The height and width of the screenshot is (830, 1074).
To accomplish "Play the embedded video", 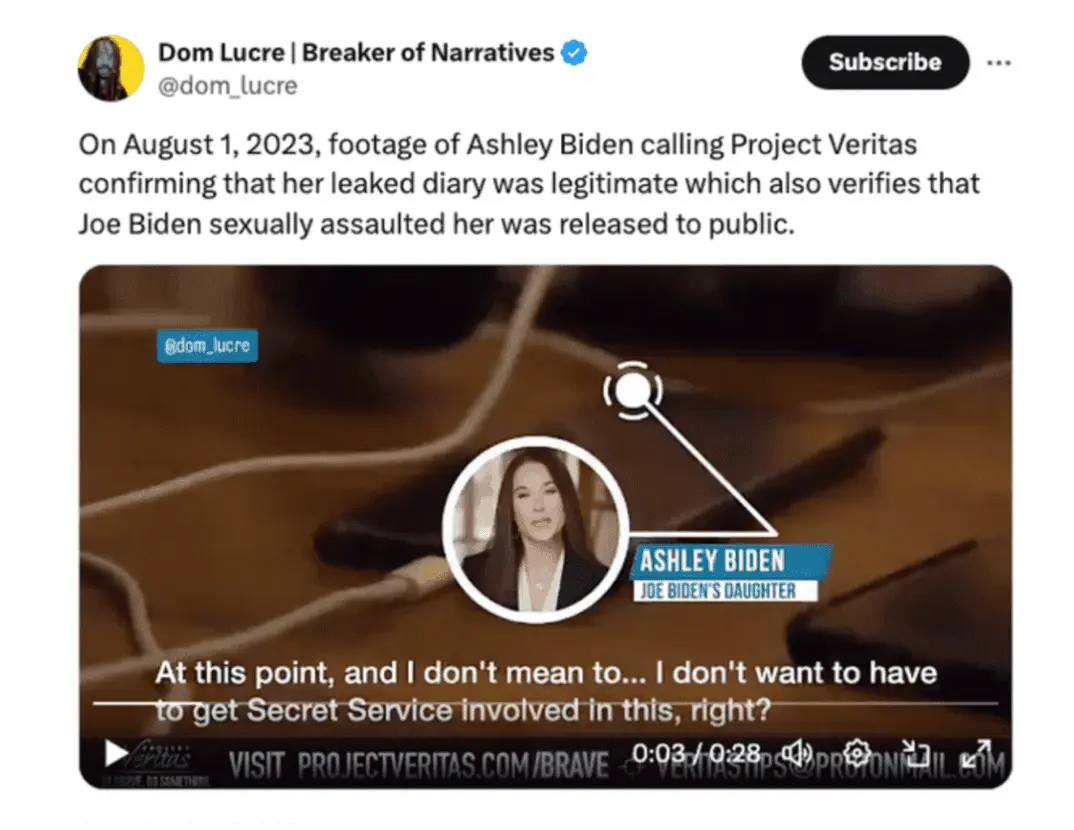I will (x=116, y=753).
